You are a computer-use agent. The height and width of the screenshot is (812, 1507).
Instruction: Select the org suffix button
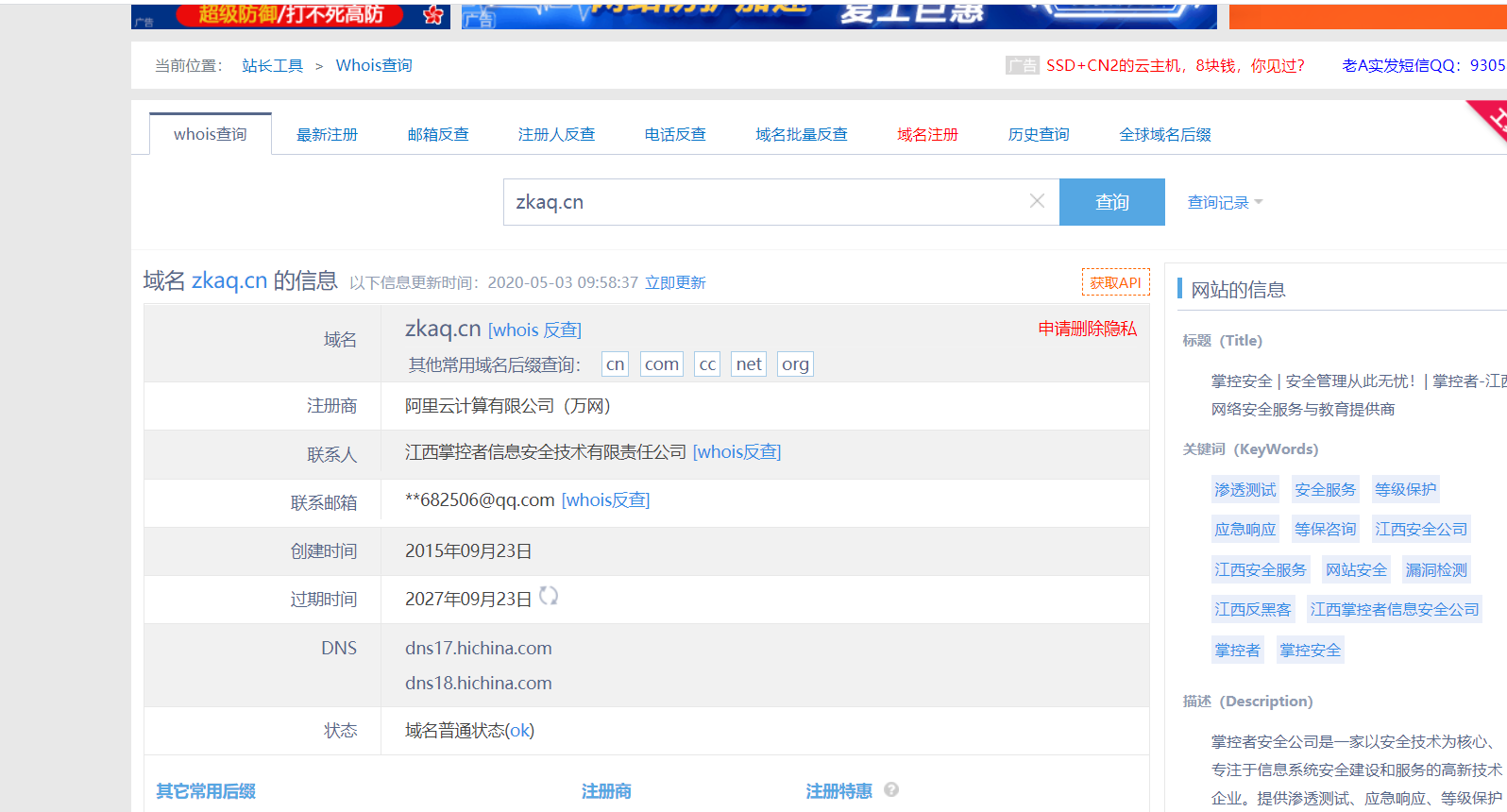[x=795, y=364]
